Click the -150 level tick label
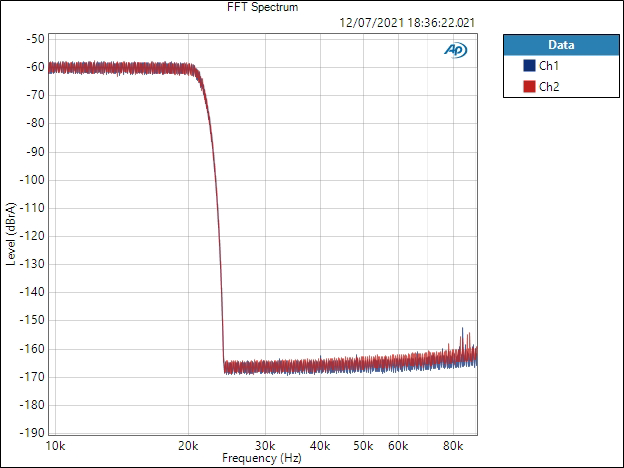 coord(32,320)
